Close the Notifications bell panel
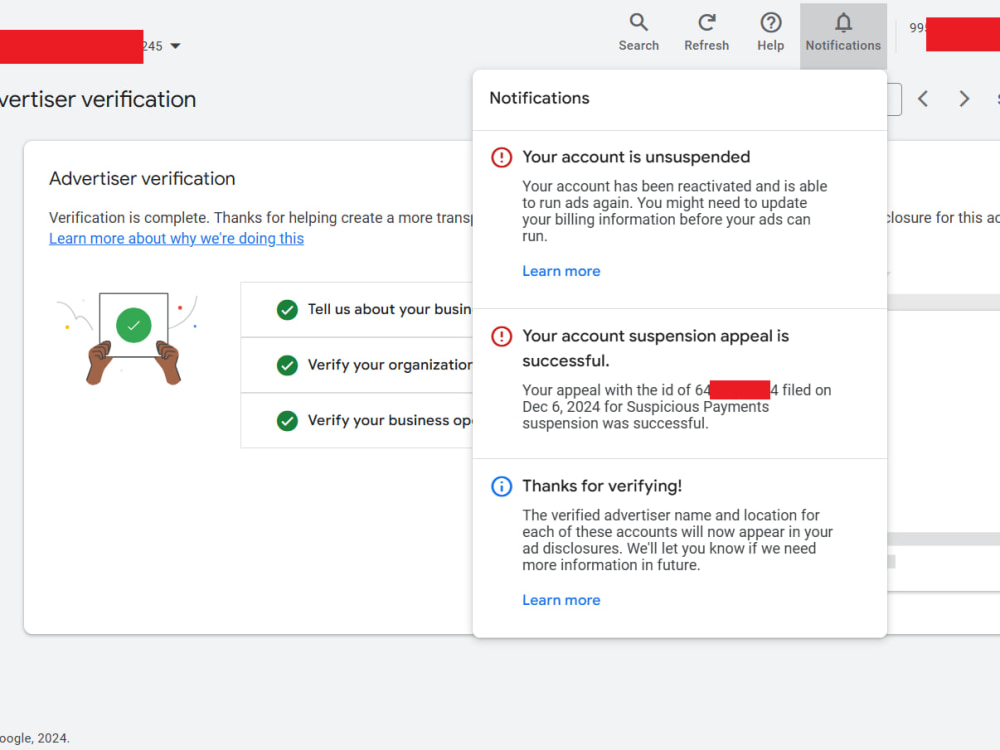The height and width of the screenshot is (750, 1000). [843, 35]
